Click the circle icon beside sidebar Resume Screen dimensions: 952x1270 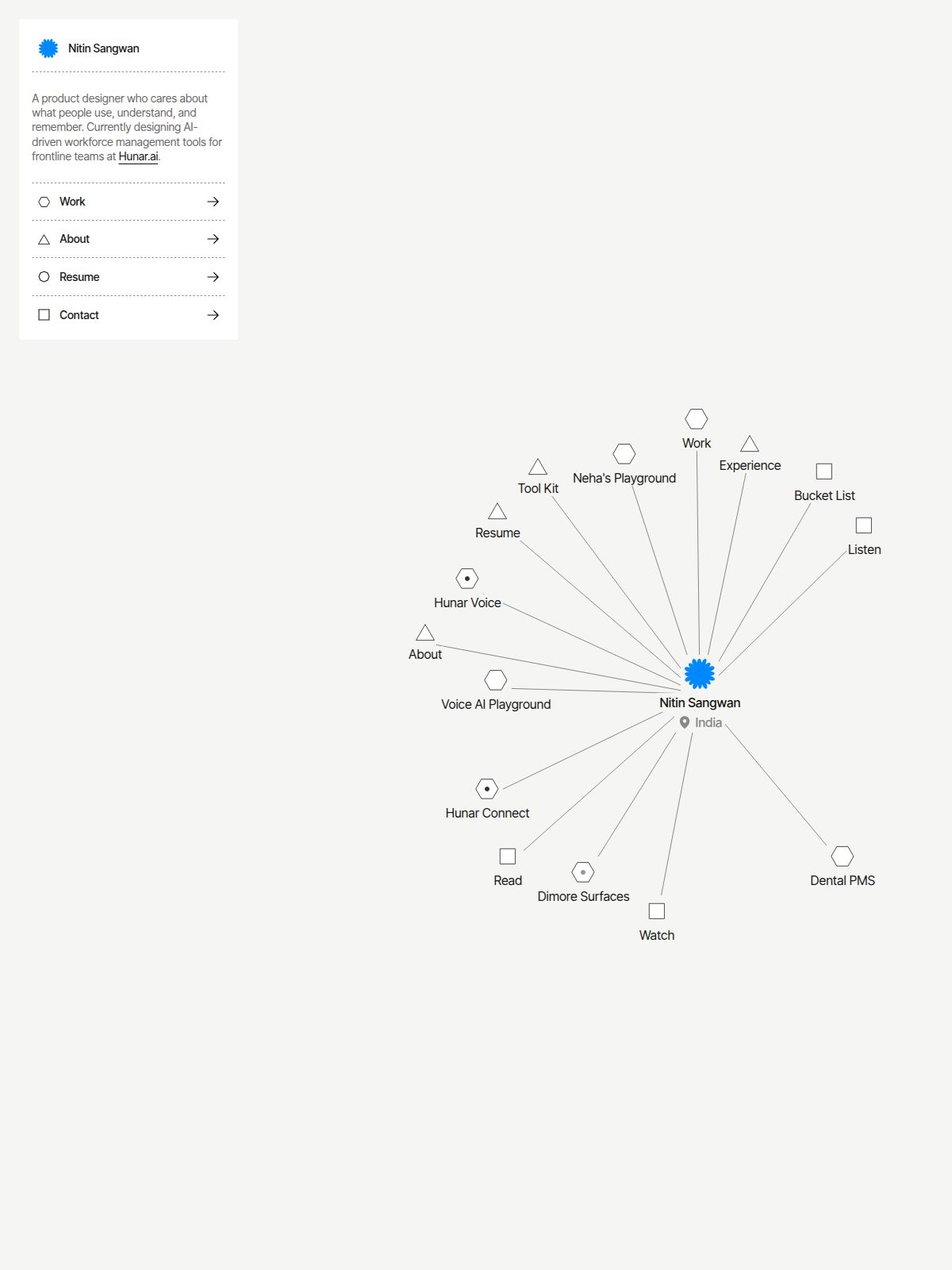coord(44,277)
